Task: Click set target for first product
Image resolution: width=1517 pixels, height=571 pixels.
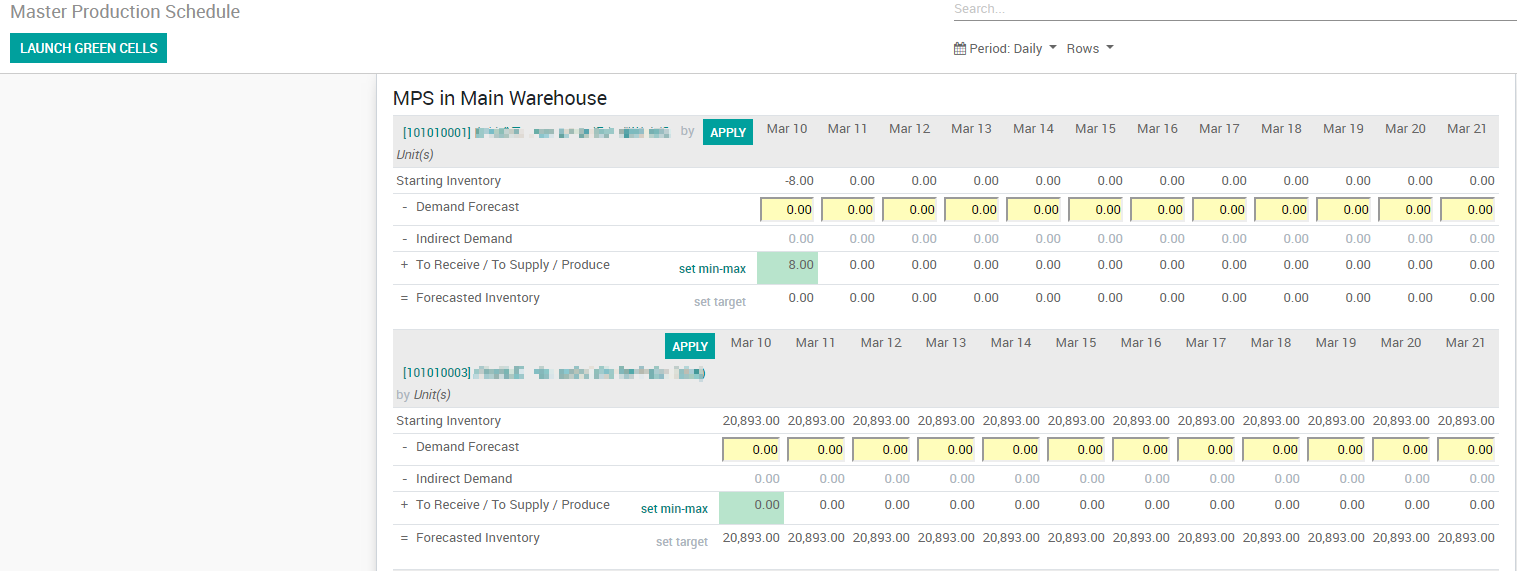Action: [720, 302]
